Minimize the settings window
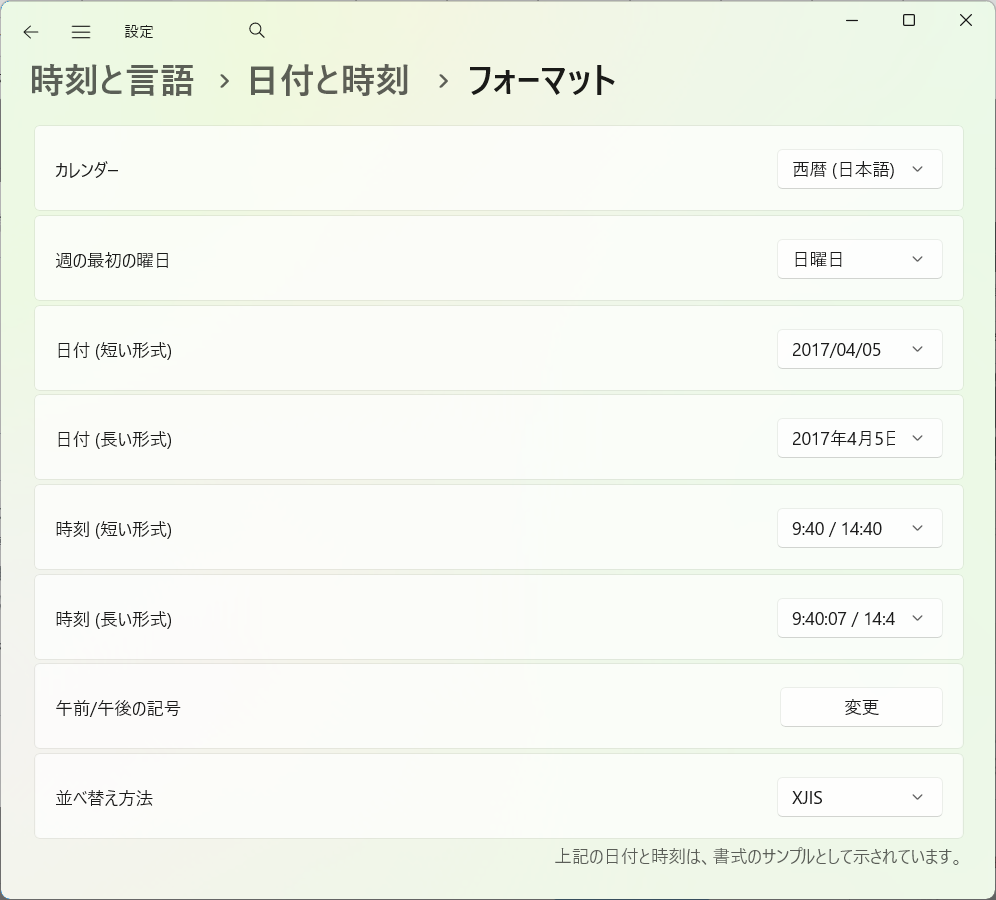The width and height of the screenshot is (996, 900). [852, 20]
